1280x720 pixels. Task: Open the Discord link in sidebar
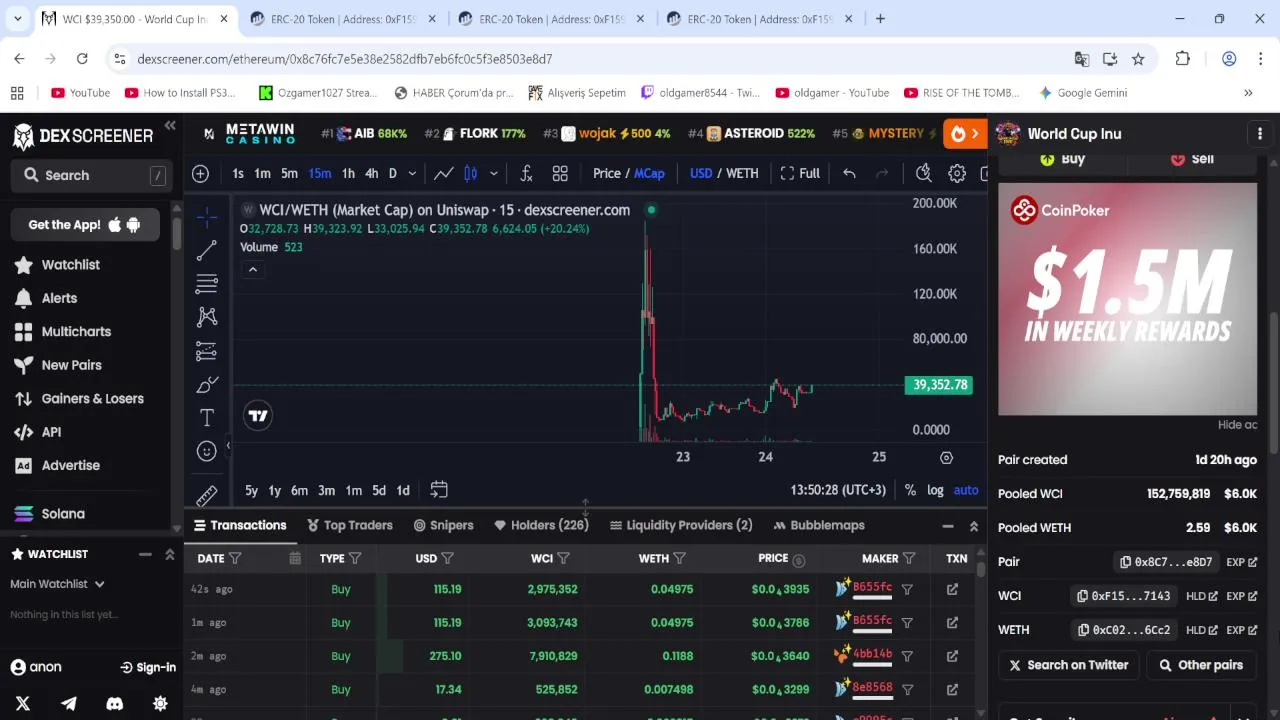coord(115,704)
